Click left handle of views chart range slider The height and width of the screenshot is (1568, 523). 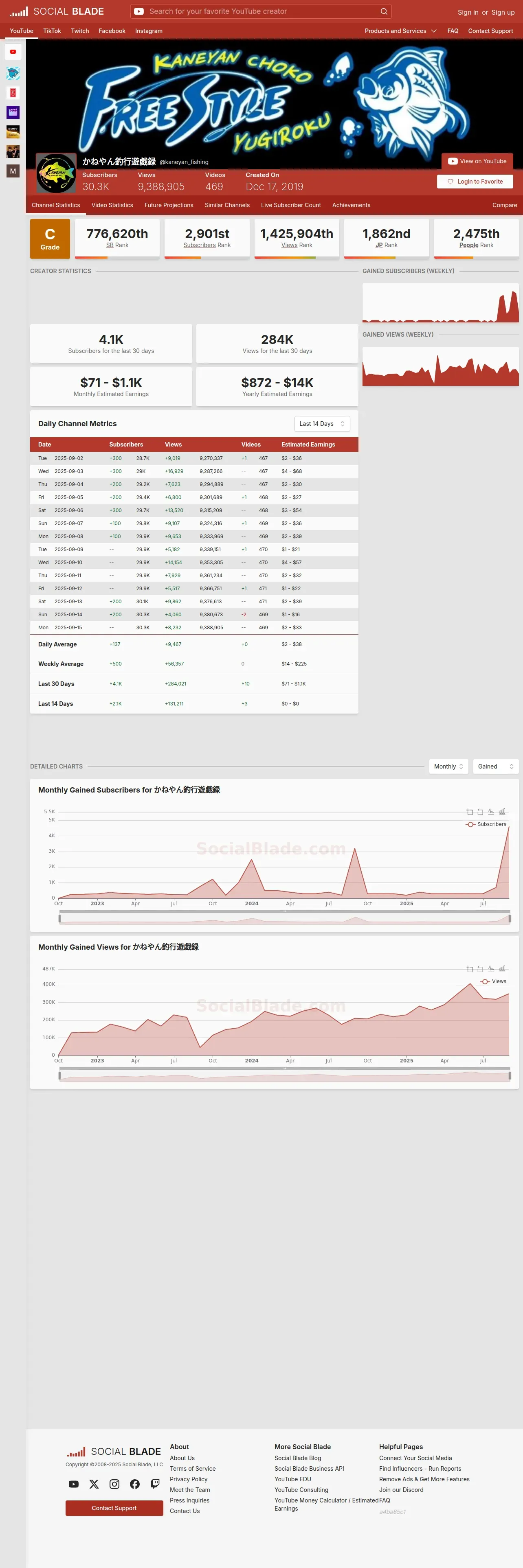click(x=59, y=1075)
